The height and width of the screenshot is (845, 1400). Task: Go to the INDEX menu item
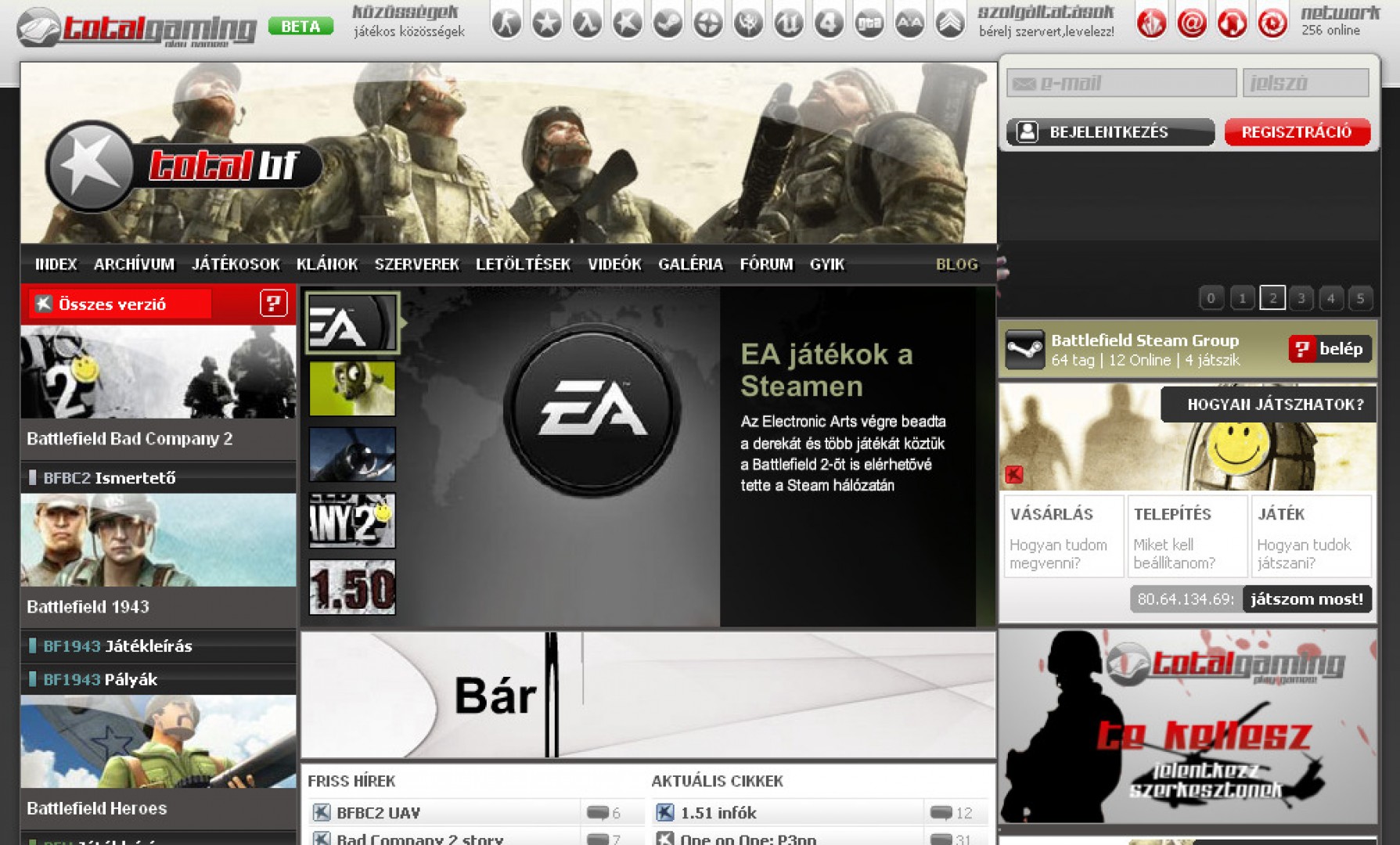tap(56, 264)
